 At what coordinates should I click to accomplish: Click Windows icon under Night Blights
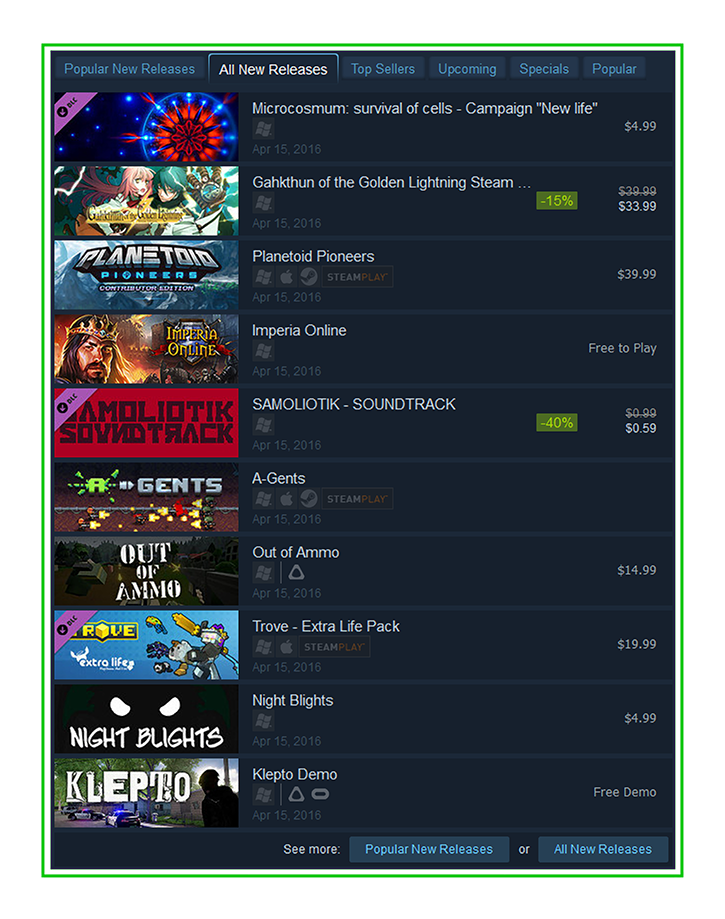(263, 721)
